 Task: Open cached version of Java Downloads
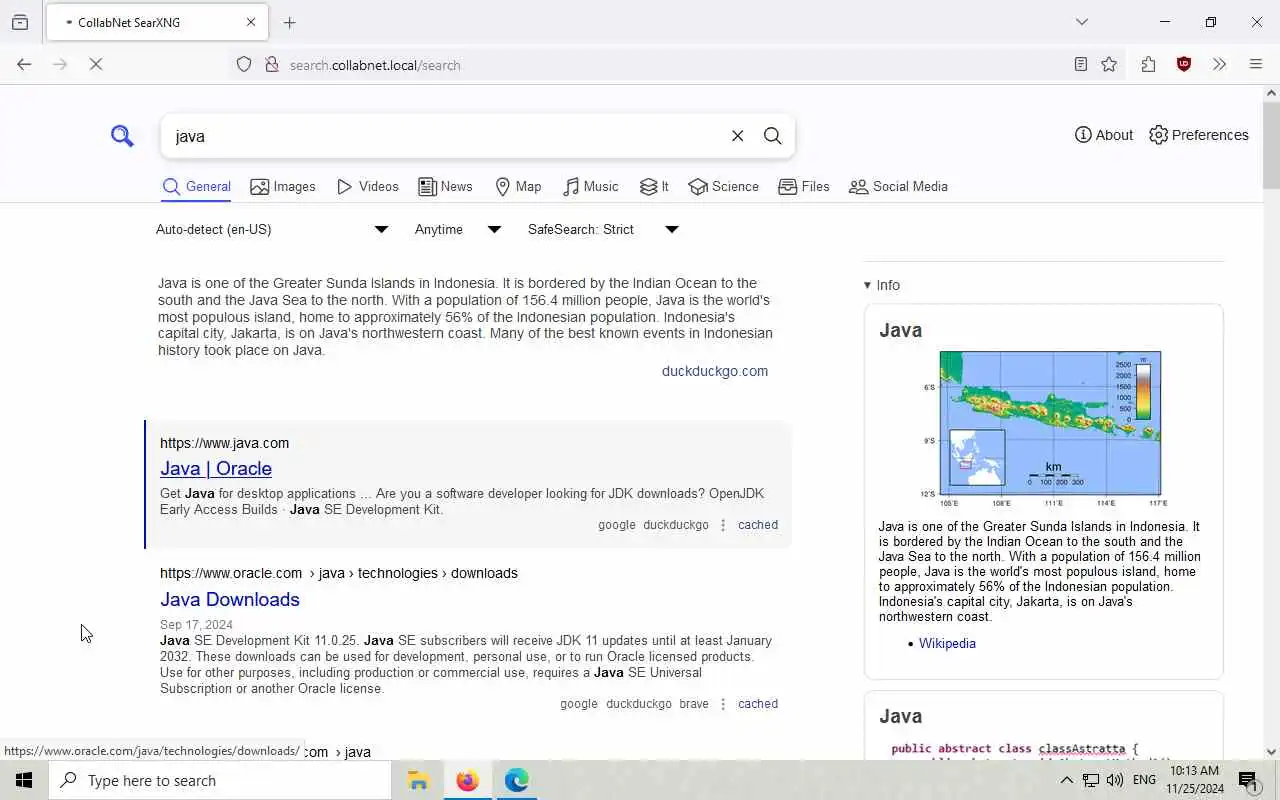tap(758, 704)
